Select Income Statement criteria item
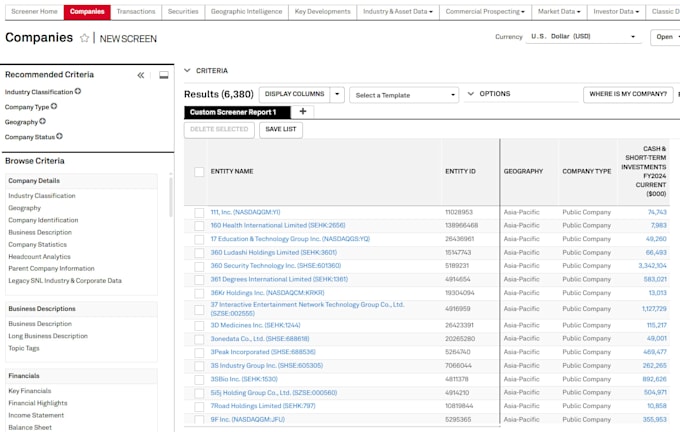The width and height of the screenshot is (680, 432). [36, 415]
